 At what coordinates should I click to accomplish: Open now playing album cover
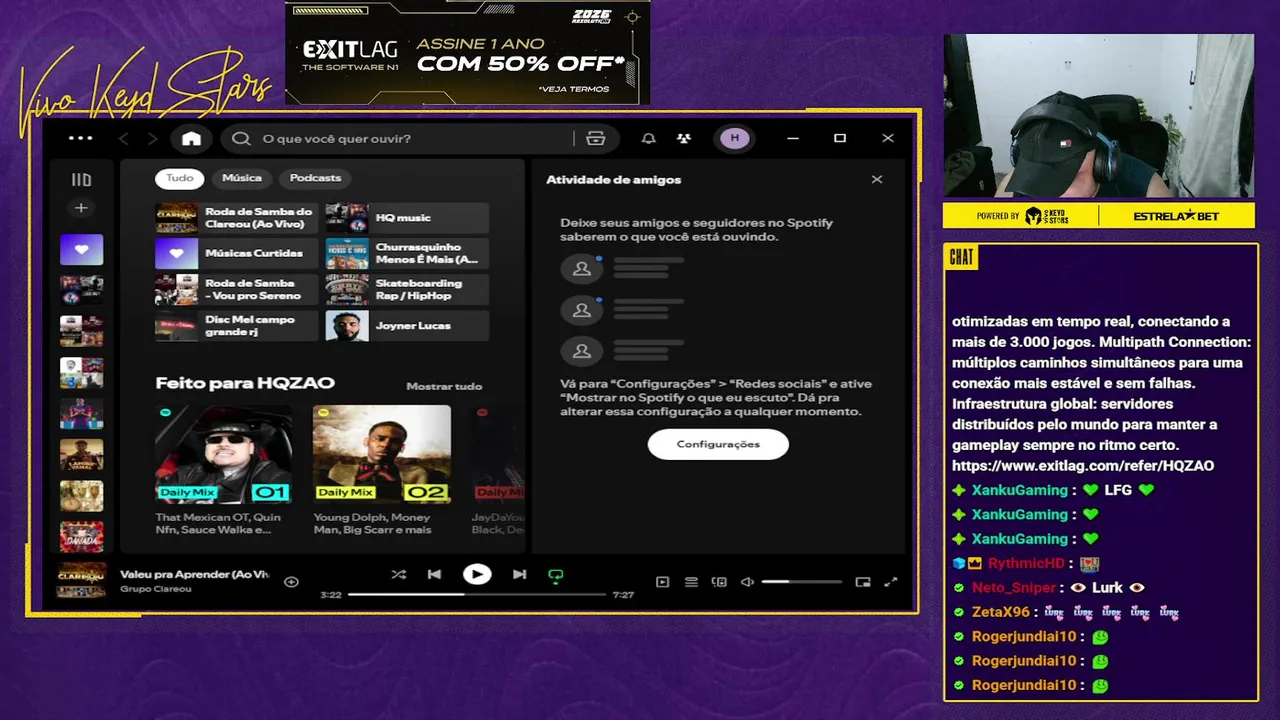(82, 581)
